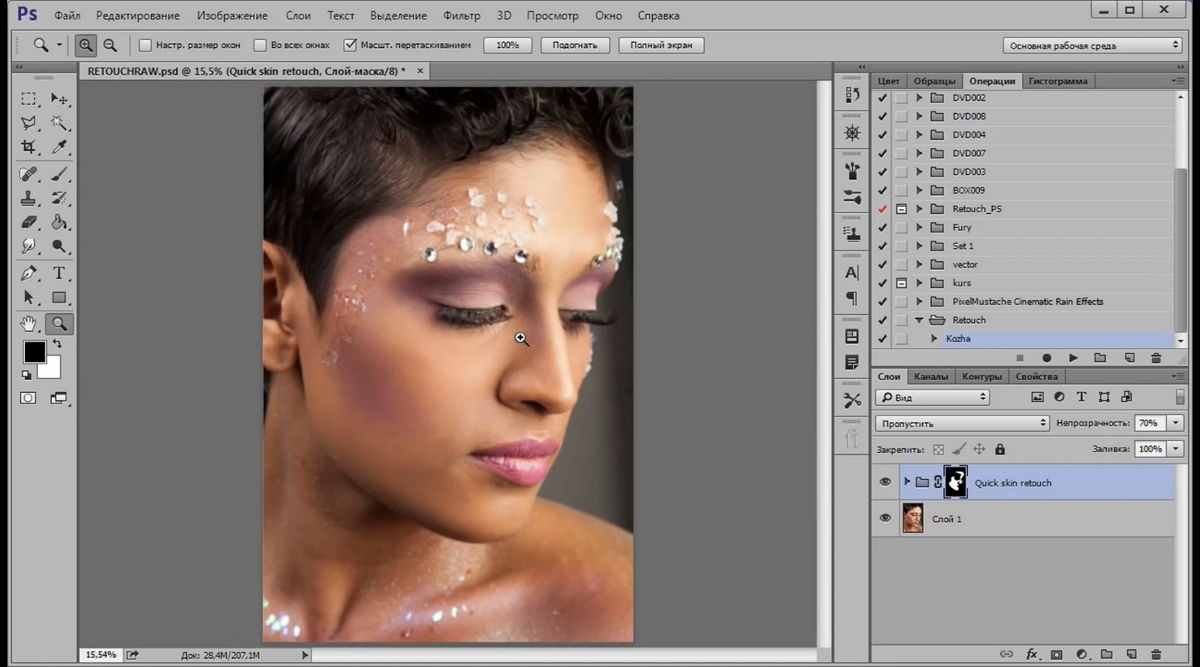The height and width of the screenshot is (667, 1200).
Task: Enable the resize windows to fit checkbox
Action: click(x=145, y=45)
